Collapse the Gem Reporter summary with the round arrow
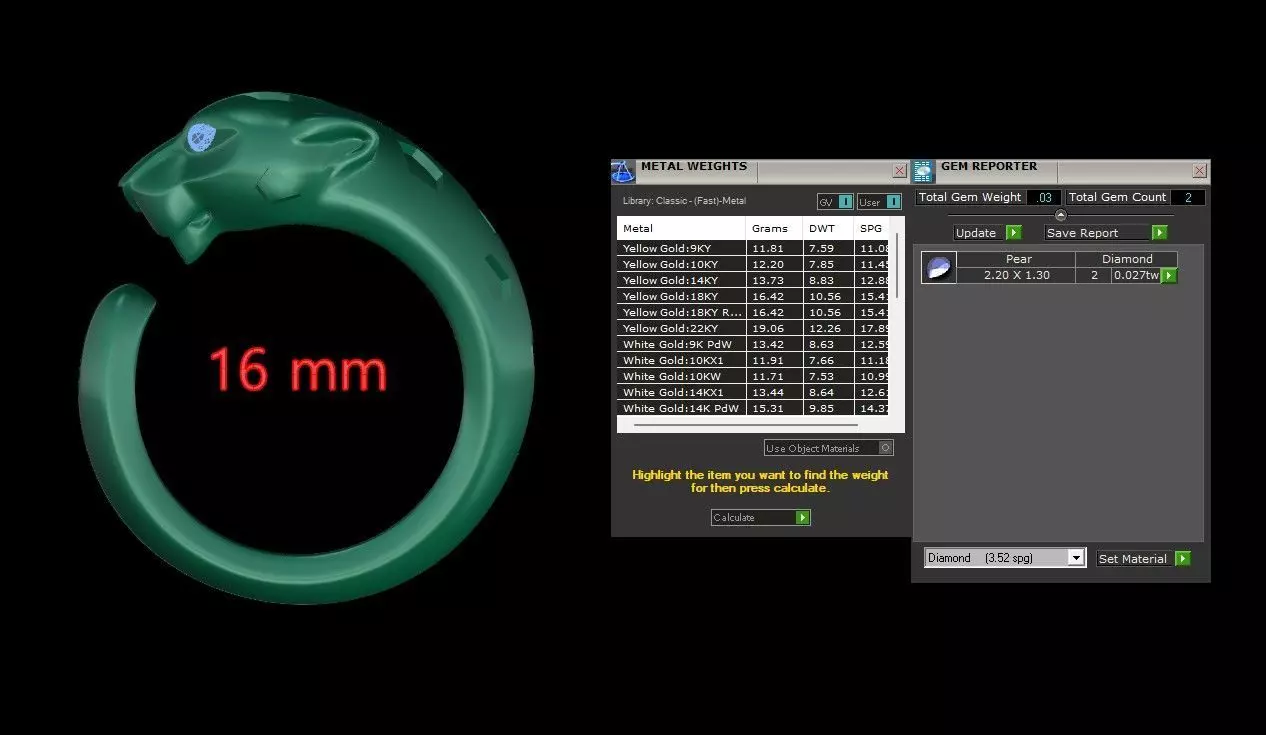This screenshot has height=735, width=1266. [x=1061, y=215]
